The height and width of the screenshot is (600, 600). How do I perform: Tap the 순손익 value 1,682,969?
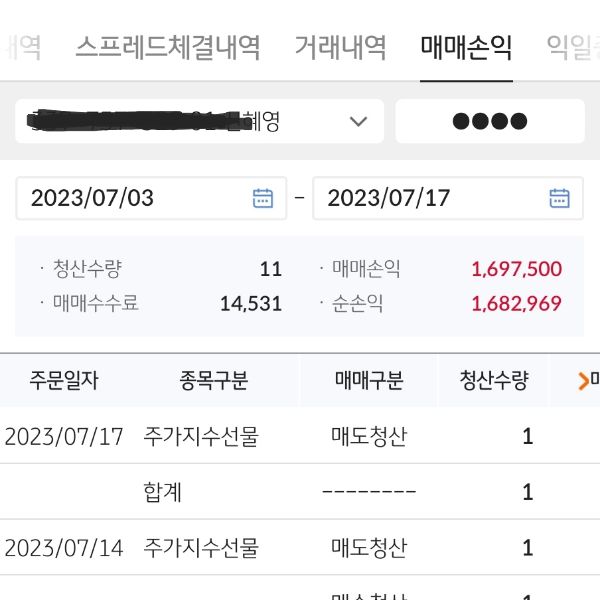[x=516, y=303]
